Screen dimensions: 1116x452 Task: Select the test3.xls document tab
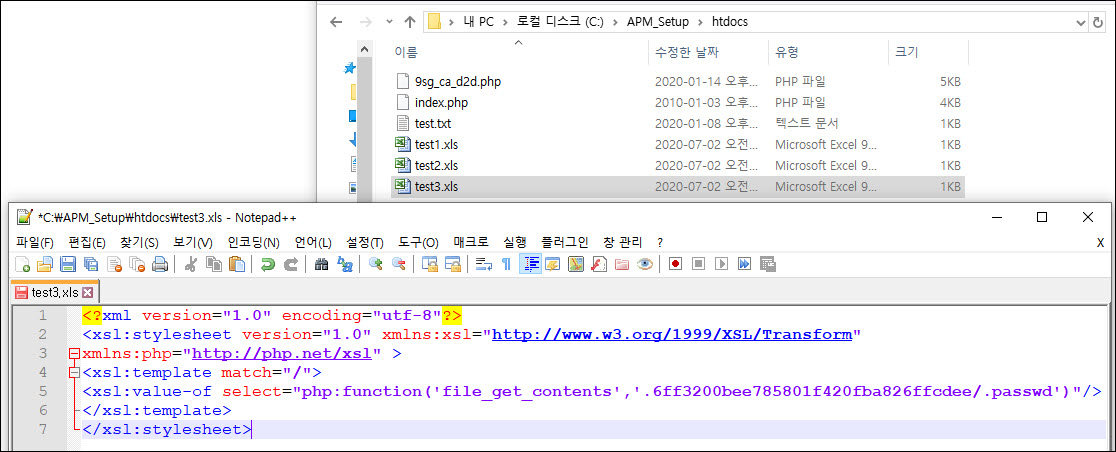(x=55, y=293)
